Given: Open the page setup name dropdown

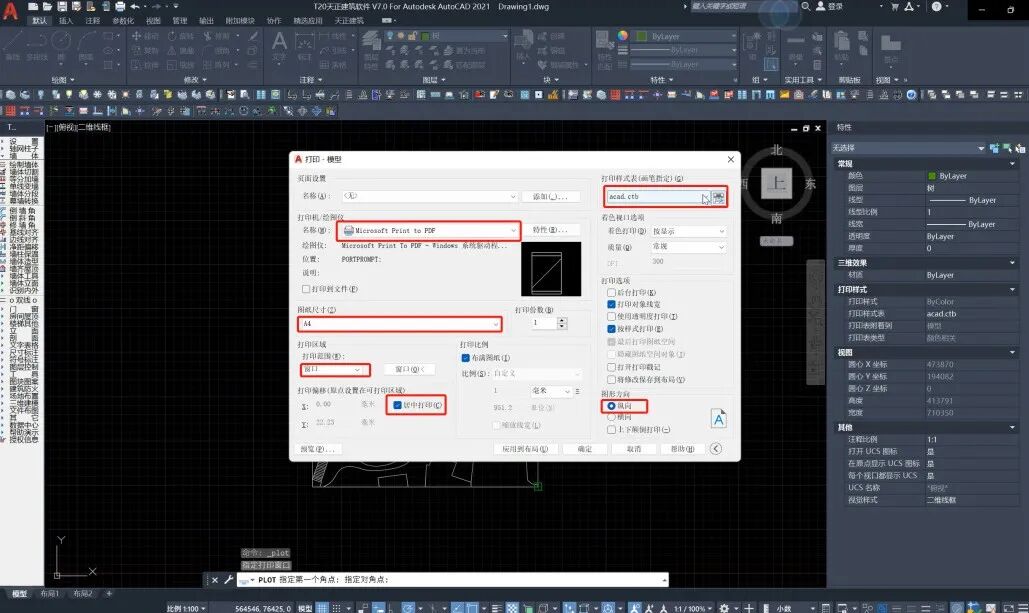Looking at the screenshot, I should pyautogui.click(x=430, y=196).
